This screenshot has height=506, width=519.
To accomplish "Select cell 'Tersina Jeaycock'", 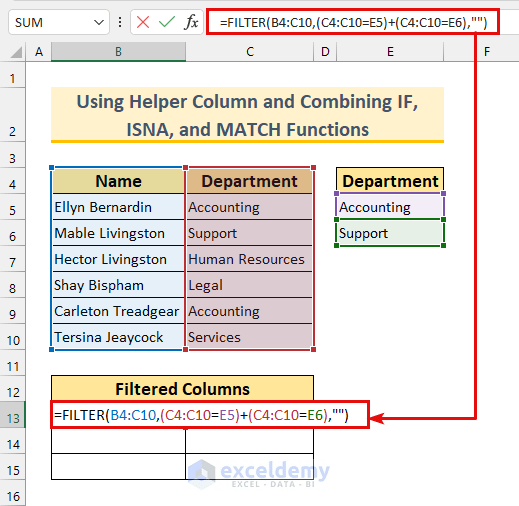I will click(x=118, y=337).
